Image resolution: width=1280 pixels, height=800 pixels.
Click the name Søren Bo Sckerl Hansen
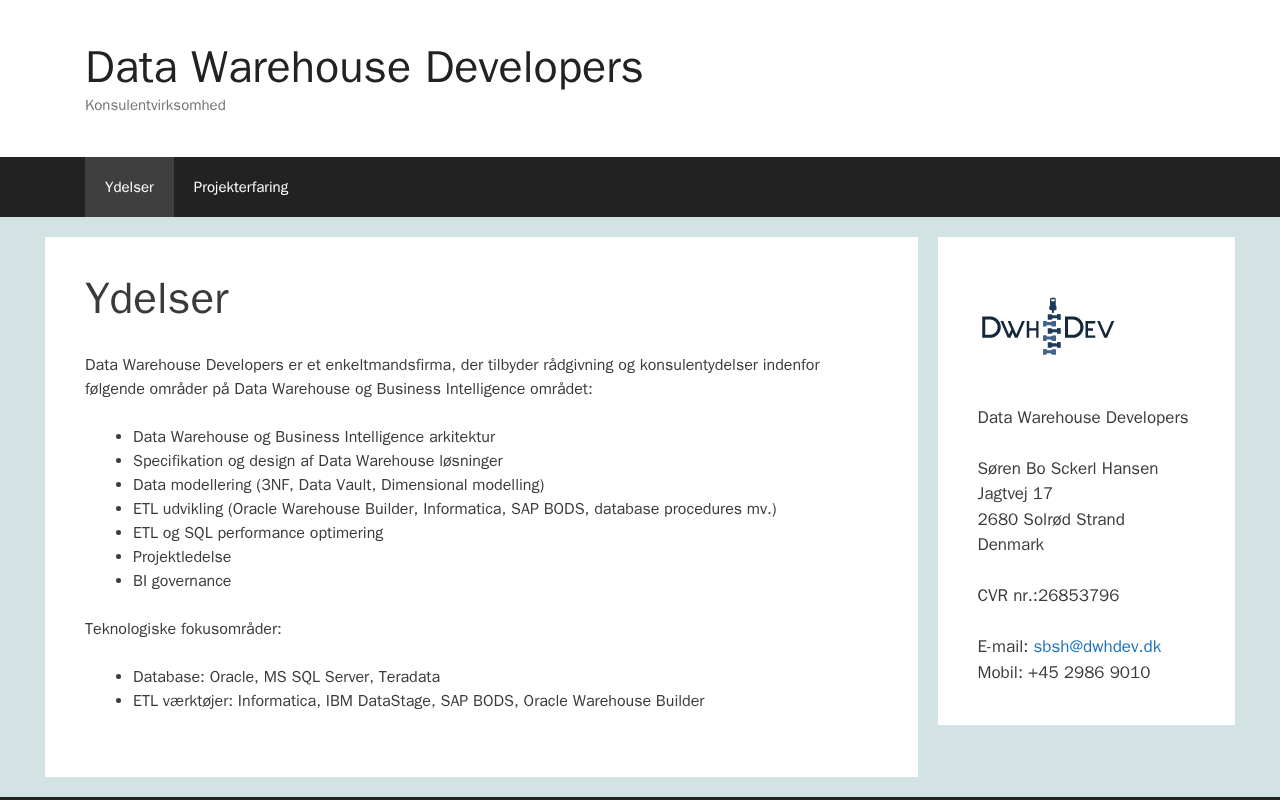coord(1067,468)
